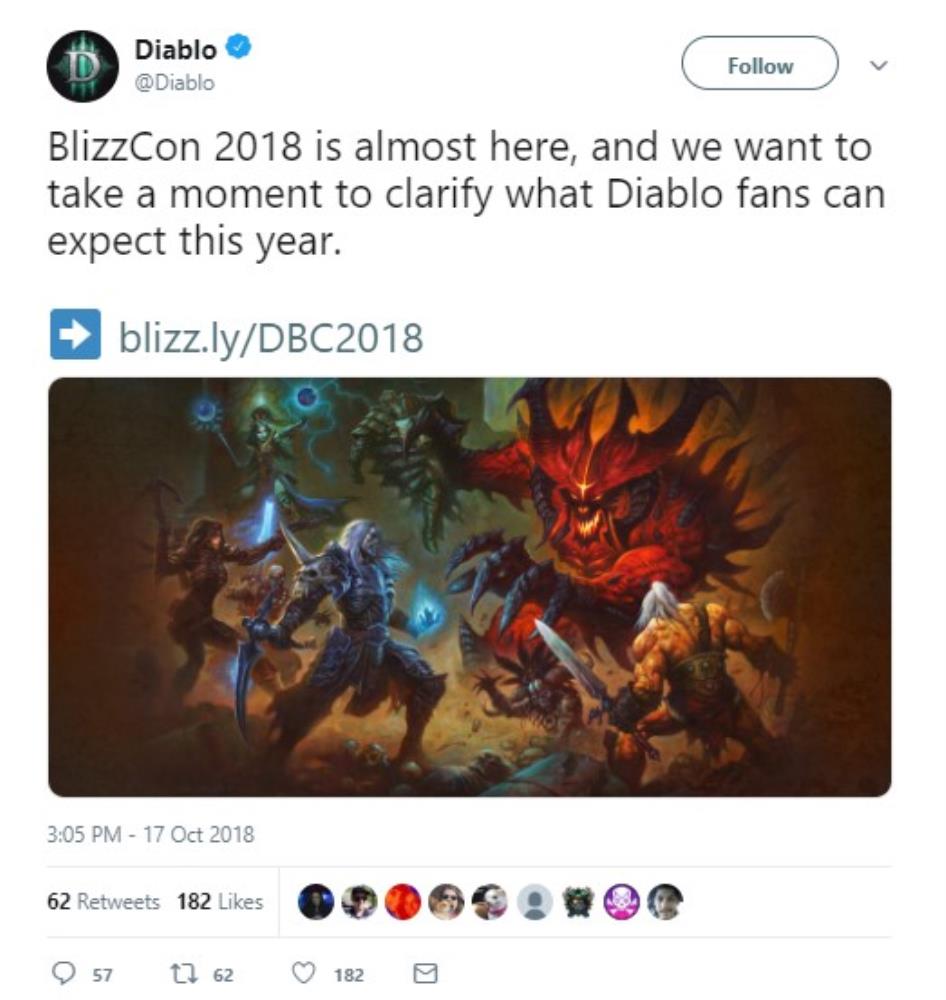Click the blue verified badge
946x1000 pixels.
(x=239, y=47)
